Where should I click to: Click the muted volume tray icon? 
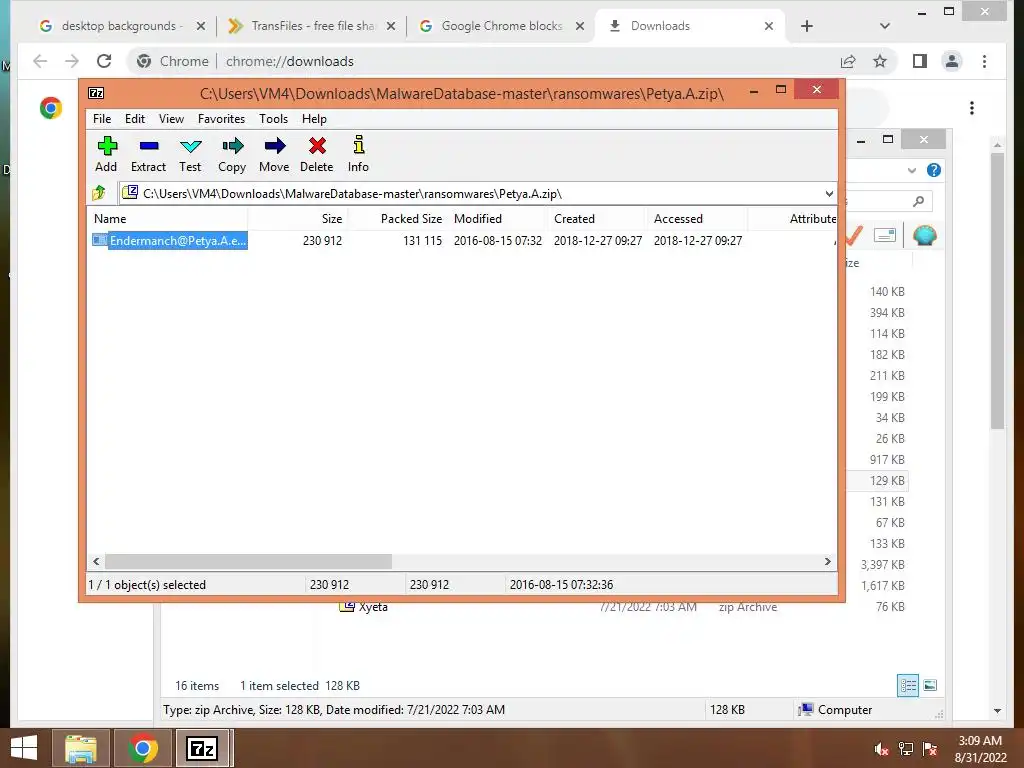click(x=882, y=749)
